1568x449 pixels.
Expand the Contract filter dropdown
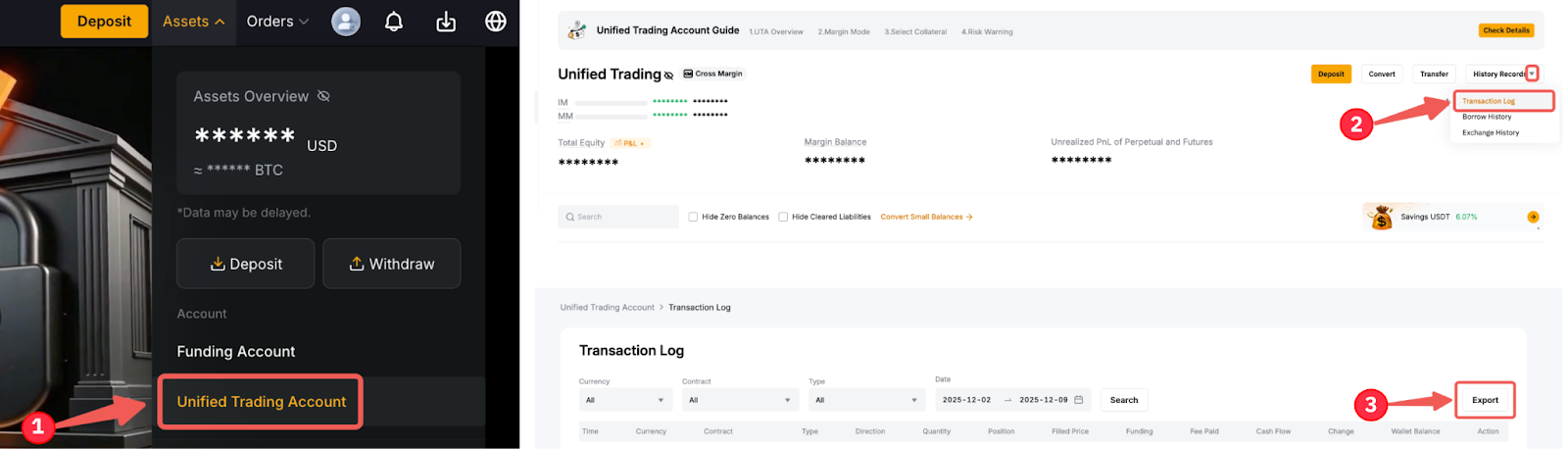740,400
